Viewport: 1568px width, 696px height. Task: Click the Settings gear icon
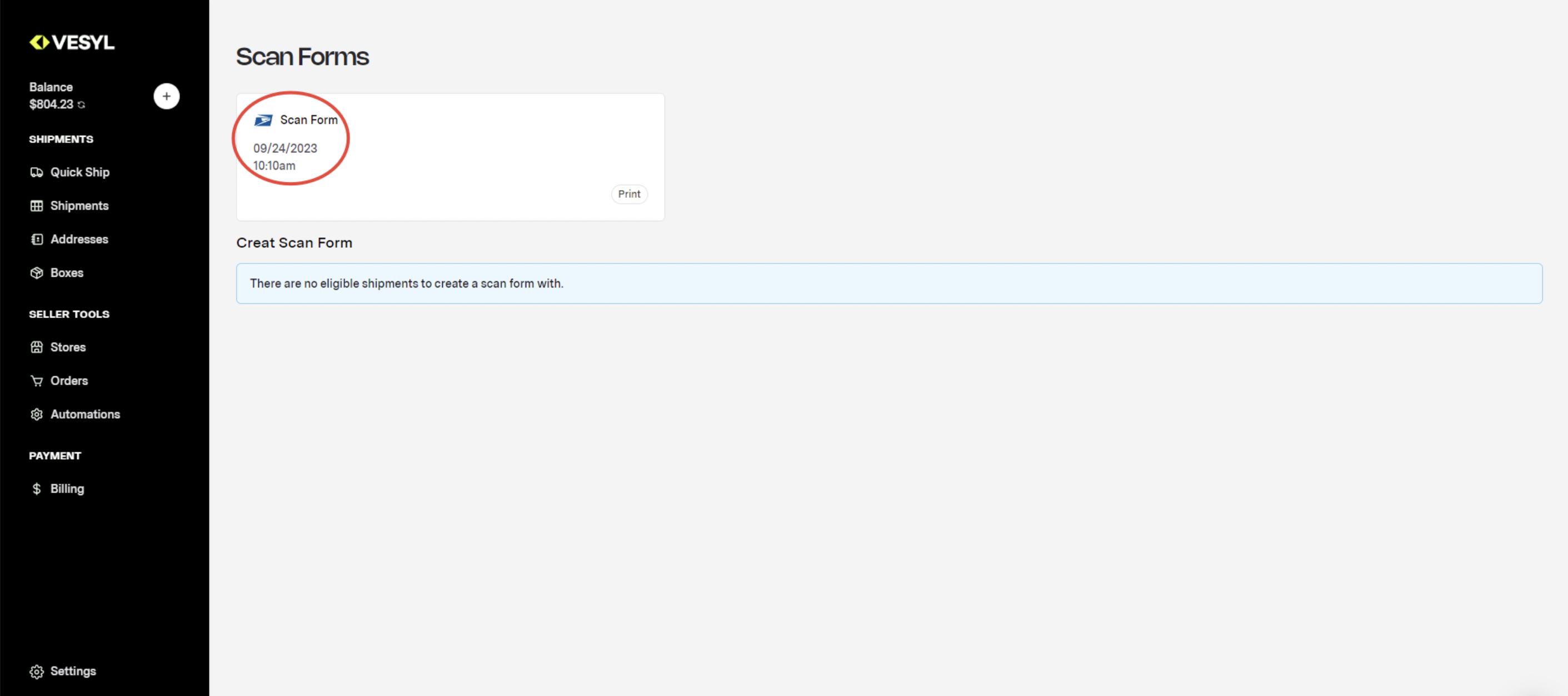pos(37,671)
